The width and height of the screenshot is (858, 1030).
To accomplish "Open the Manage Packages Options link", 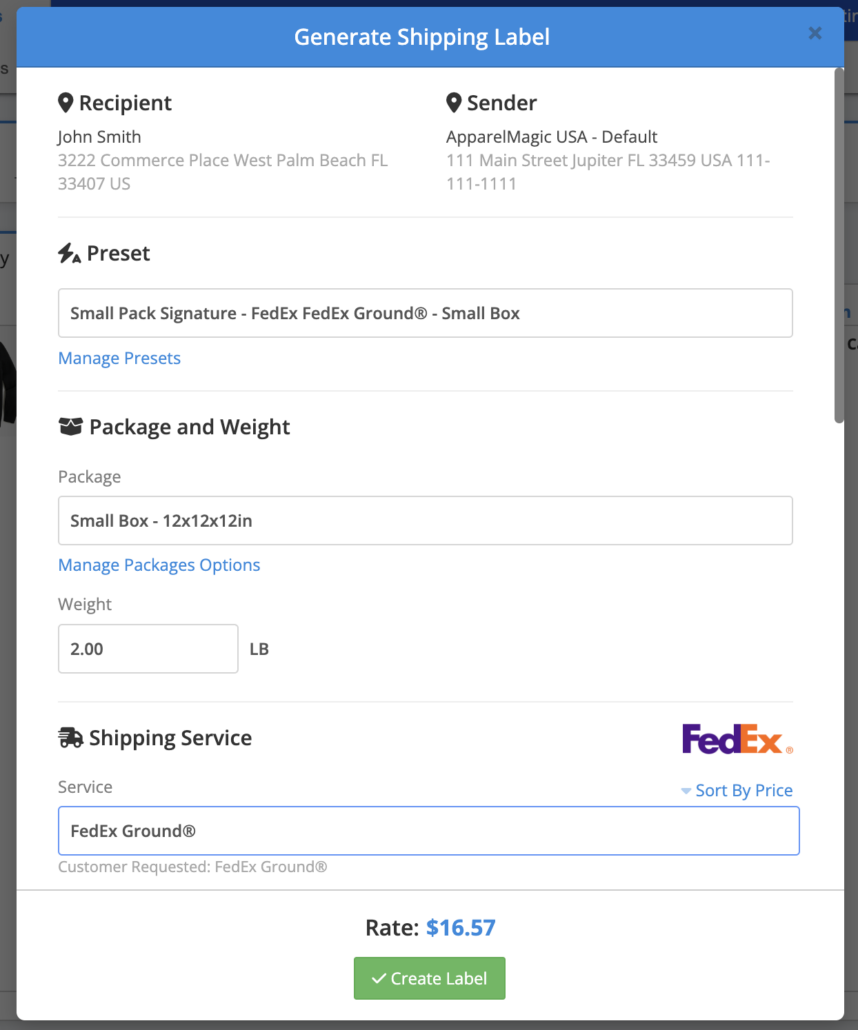I will [x=159, y=565].
